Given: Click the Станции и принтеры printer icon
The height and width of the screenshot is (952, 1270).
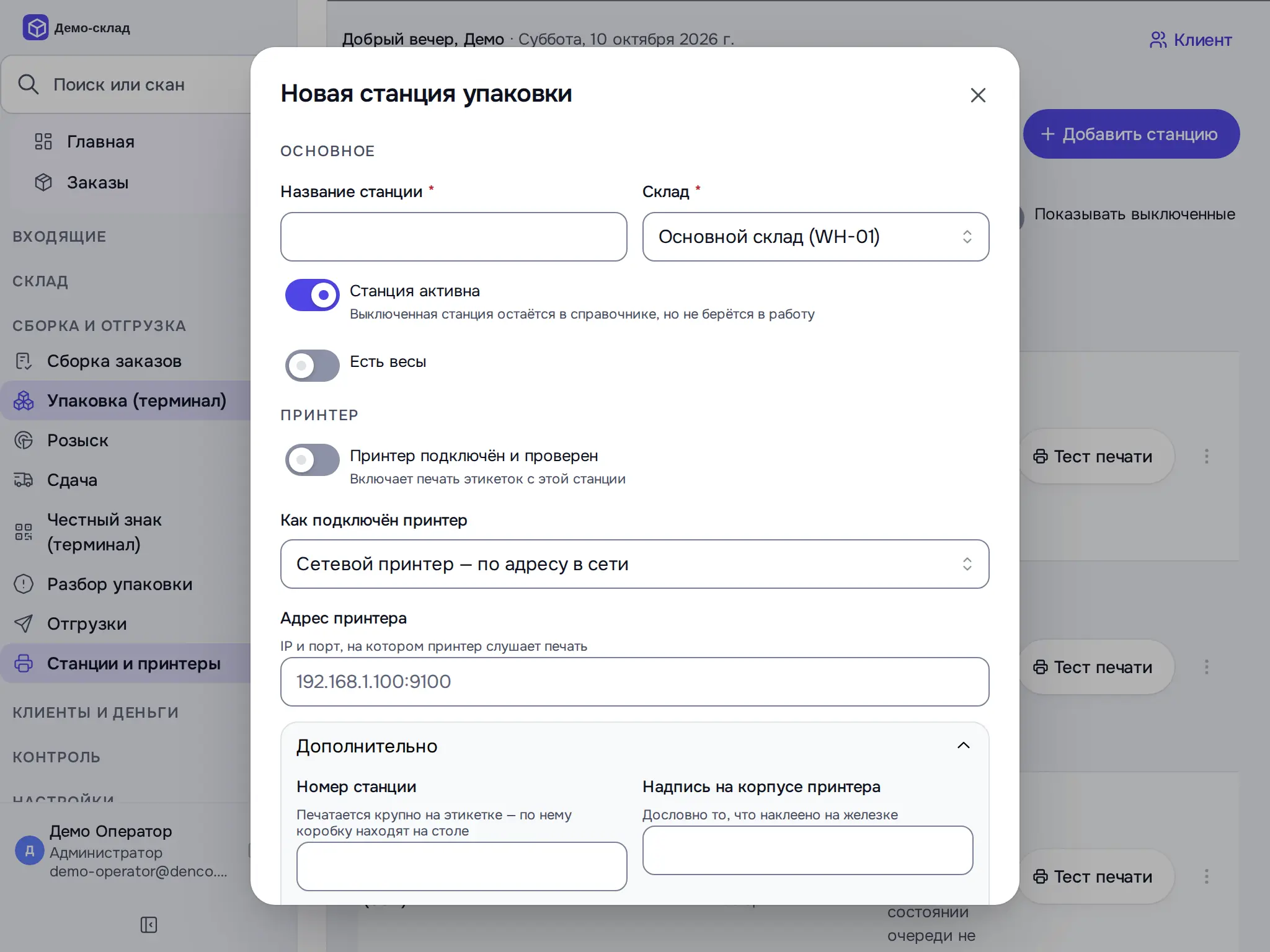Looking at the screenshot, I should point(24,664).
